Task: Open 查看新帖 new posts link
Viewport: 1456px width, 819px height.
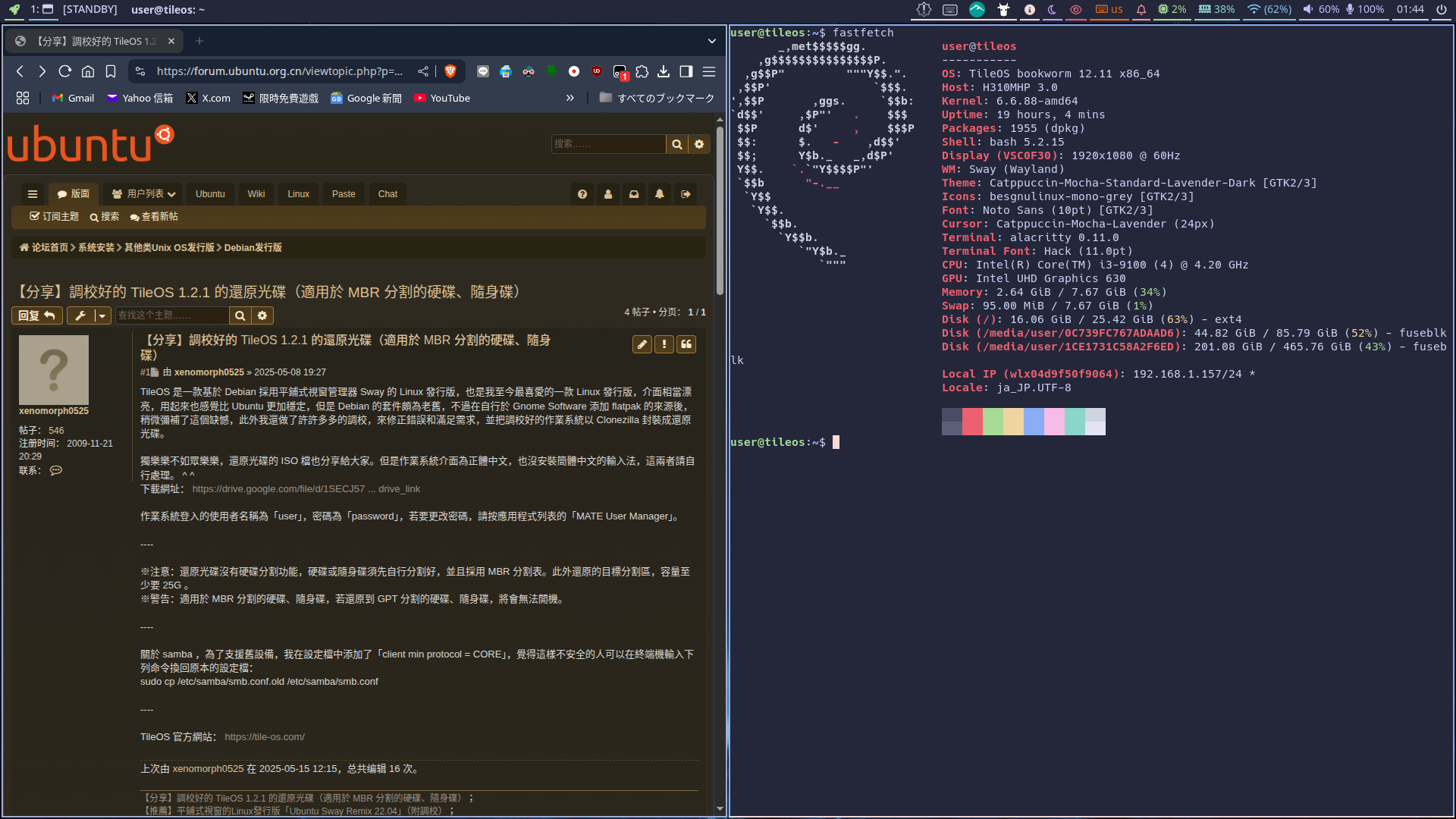Action: coord(154,217)
